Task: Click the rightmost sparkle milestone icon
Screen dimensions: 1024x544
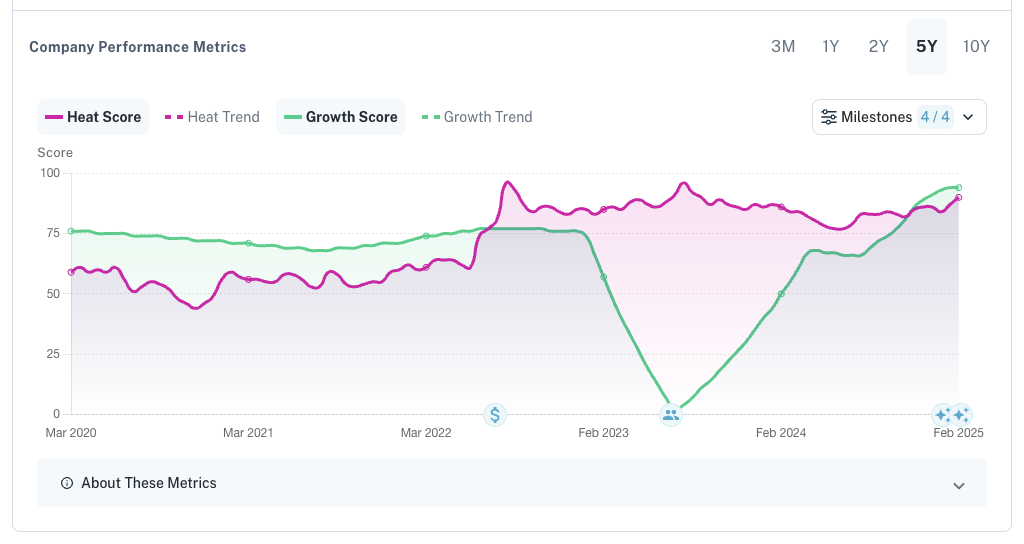Action: tap(961, 415)
